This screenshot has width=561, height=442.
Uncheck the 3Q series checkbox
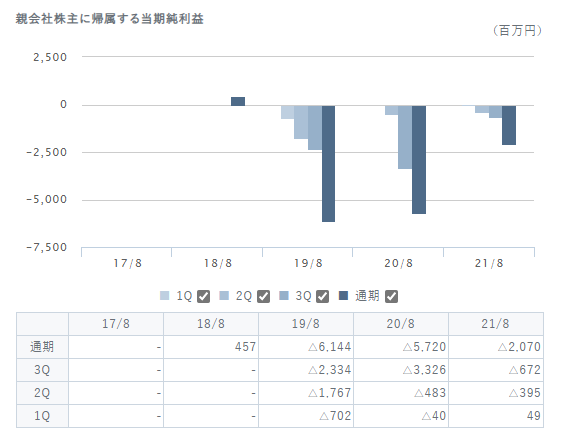323,296
